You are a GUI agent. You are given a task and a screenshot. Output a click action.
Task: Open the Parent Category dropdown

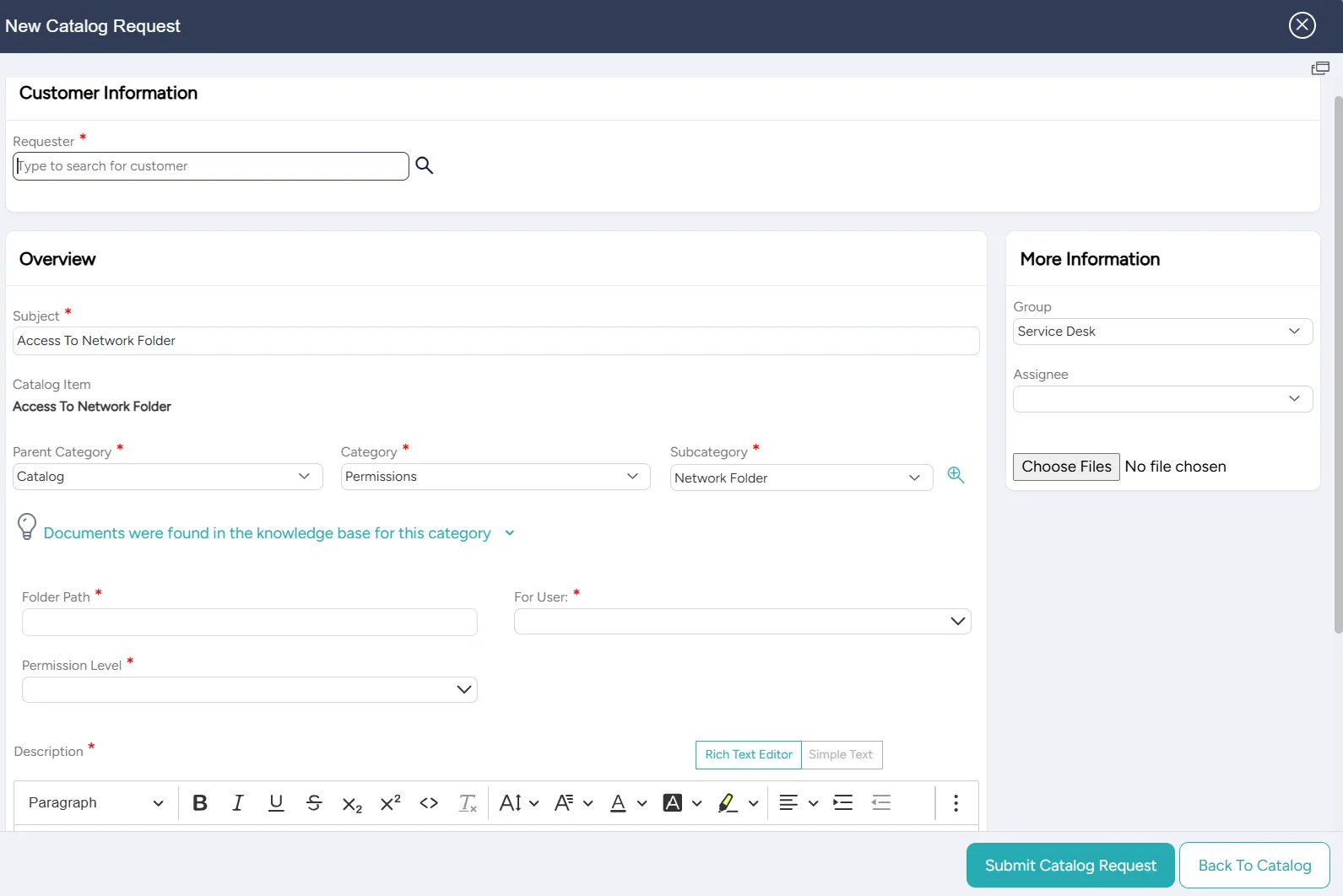[x=168, y=477]
